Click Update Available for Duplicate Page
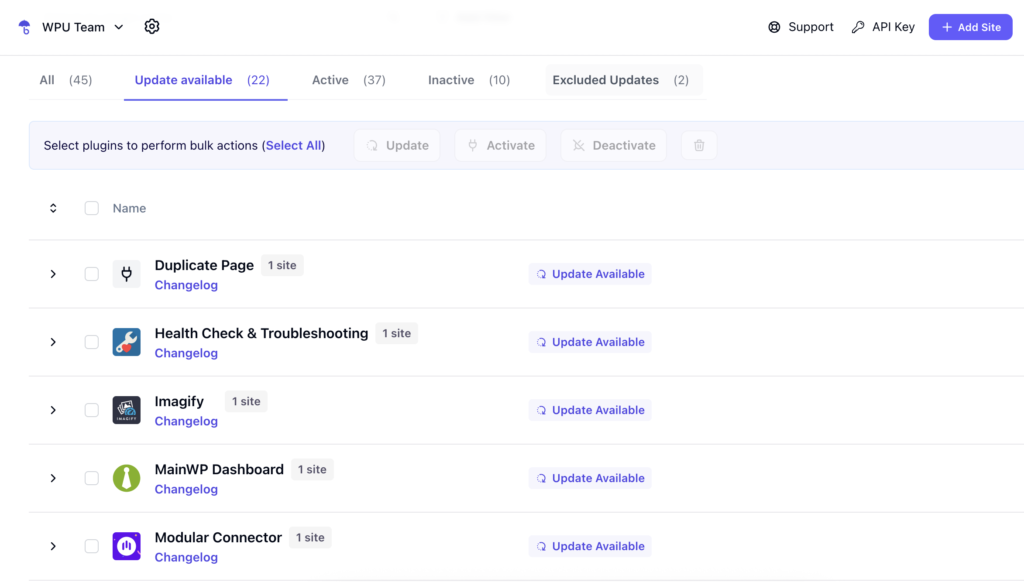The height and width of the screenshot is (582, 1024). coord(590,274)
